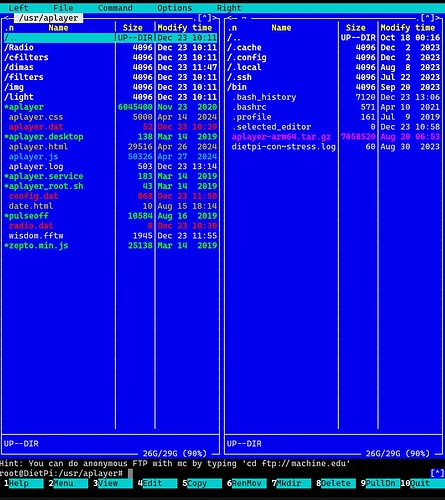This screenshot has height=500, width=445.
Task: Select aplayer.html file
Action: [110, 146]
